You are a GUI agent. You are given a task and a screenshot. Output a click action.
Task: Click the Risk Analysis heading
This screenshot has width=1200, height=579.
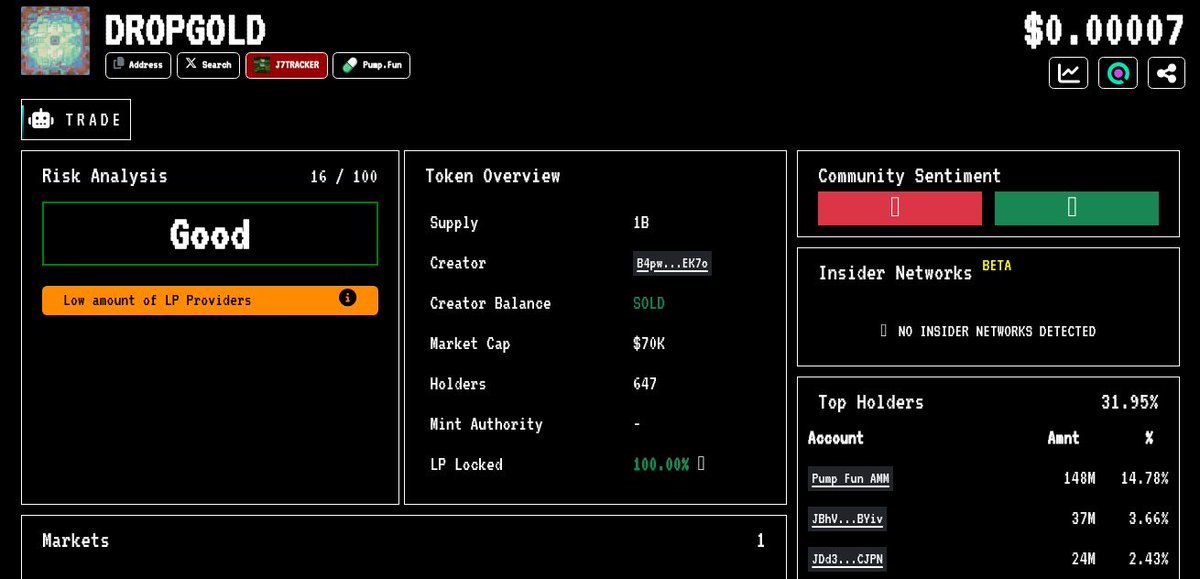click(x=104, y=176)
